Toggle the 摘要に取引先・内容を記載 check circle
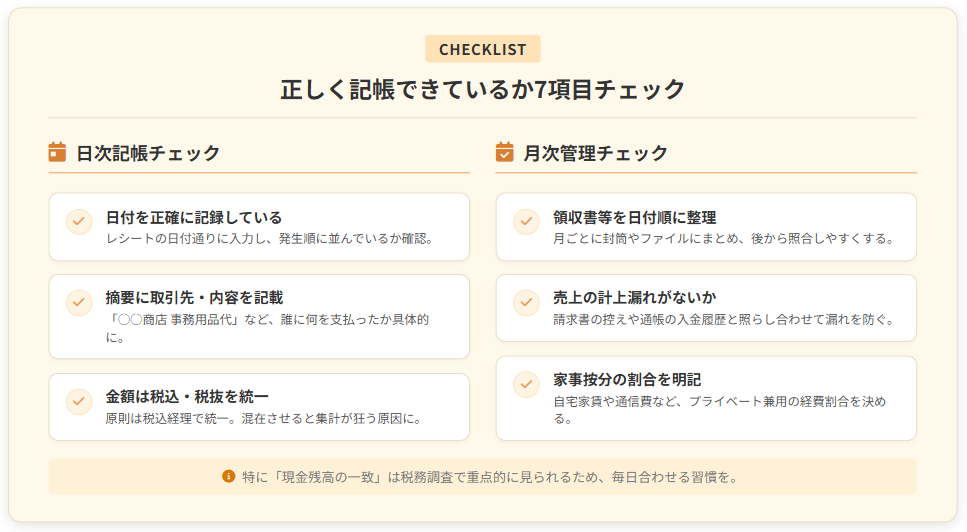The height and width of the screenshot is (532, 967). point(79,302)
